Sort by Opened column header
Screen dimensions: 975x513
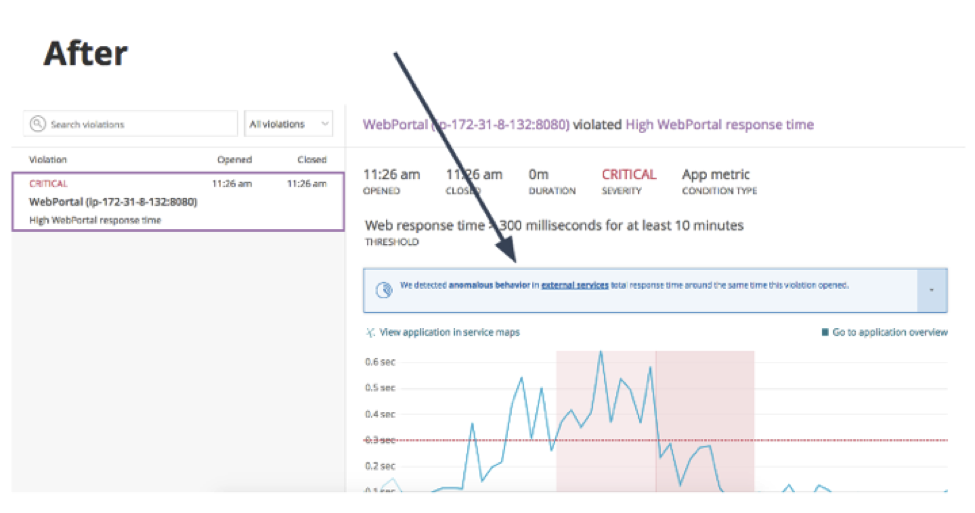coord(234,160)
